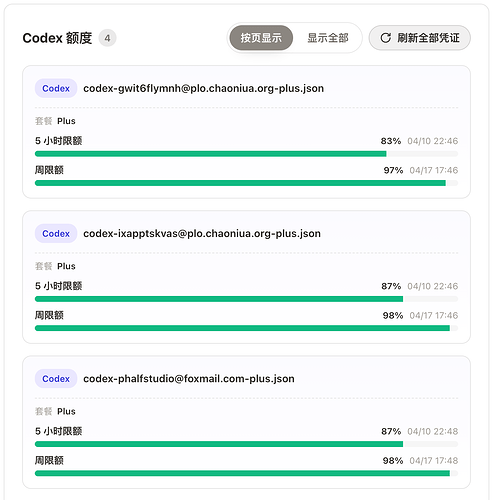This screenshot has width=493, height=500.
Task: Select the 按页显示 toggle option
Action: (261, 38)
